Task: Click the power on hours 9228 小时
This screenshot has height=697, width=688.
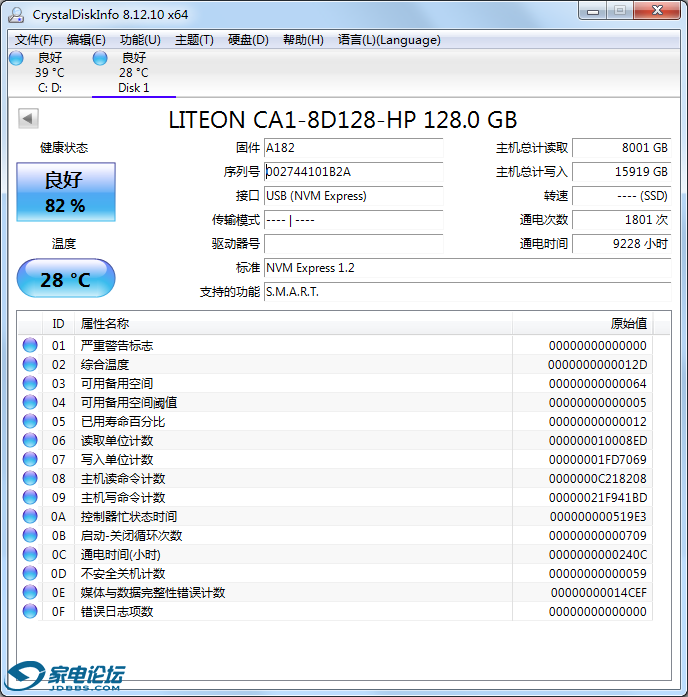Action: tap(621, 244)
